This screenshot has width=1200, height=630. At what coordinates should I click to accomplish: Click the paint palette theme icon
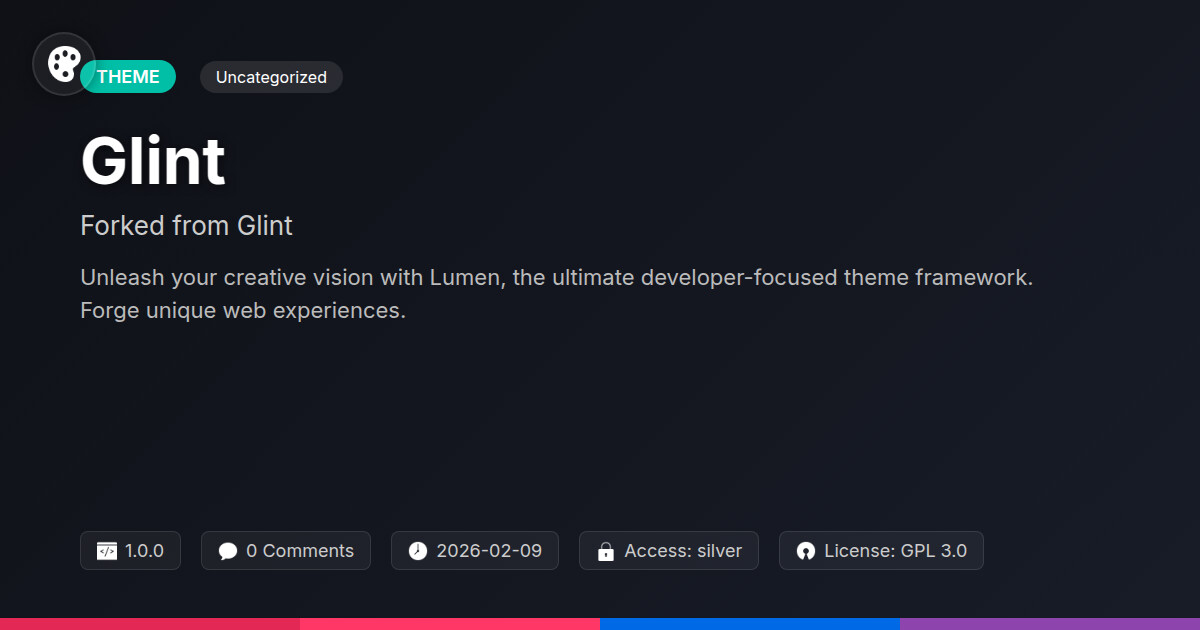tap(64, 64)
